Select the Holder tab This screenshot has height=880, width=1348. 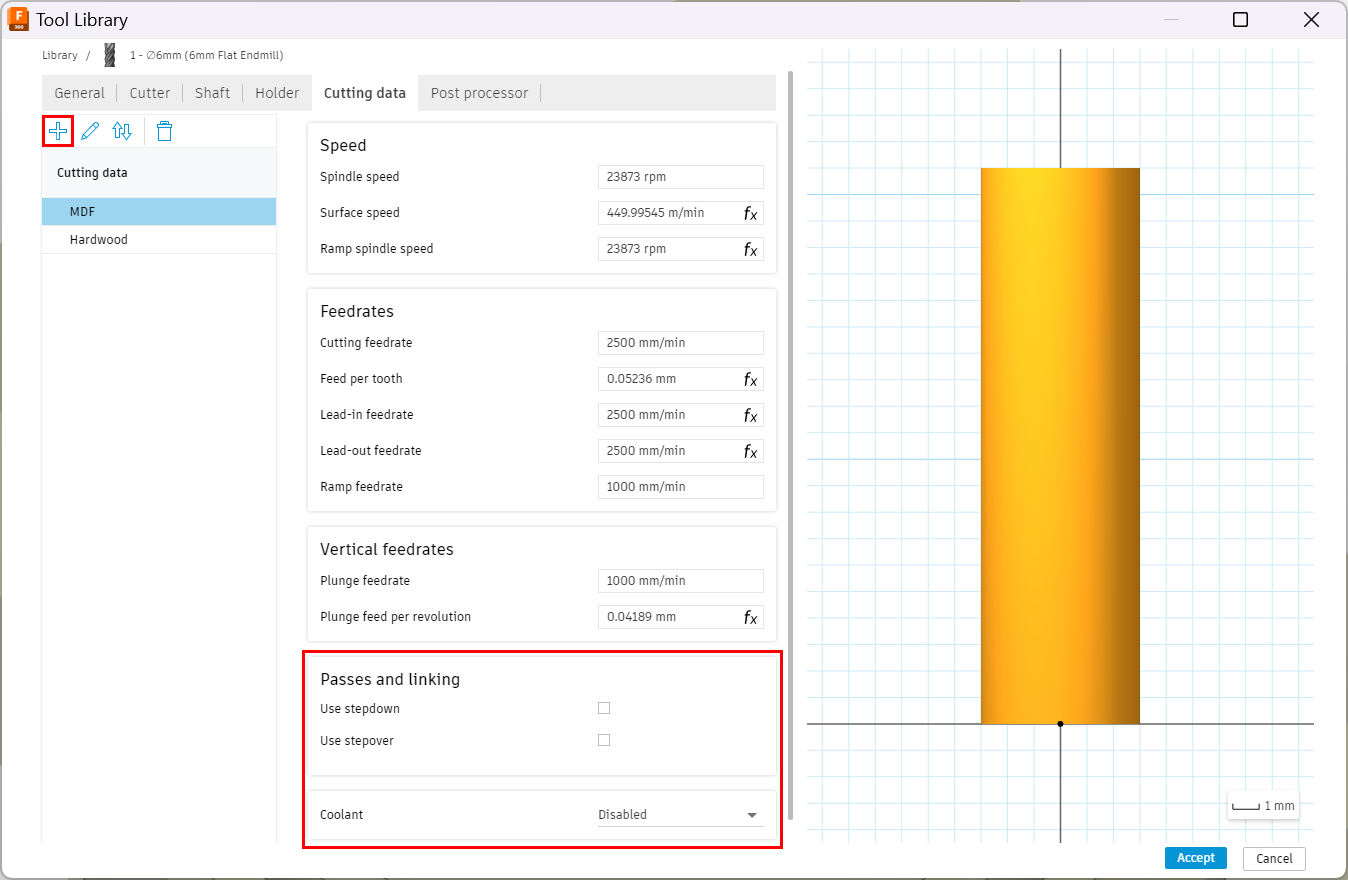point(277,93)
